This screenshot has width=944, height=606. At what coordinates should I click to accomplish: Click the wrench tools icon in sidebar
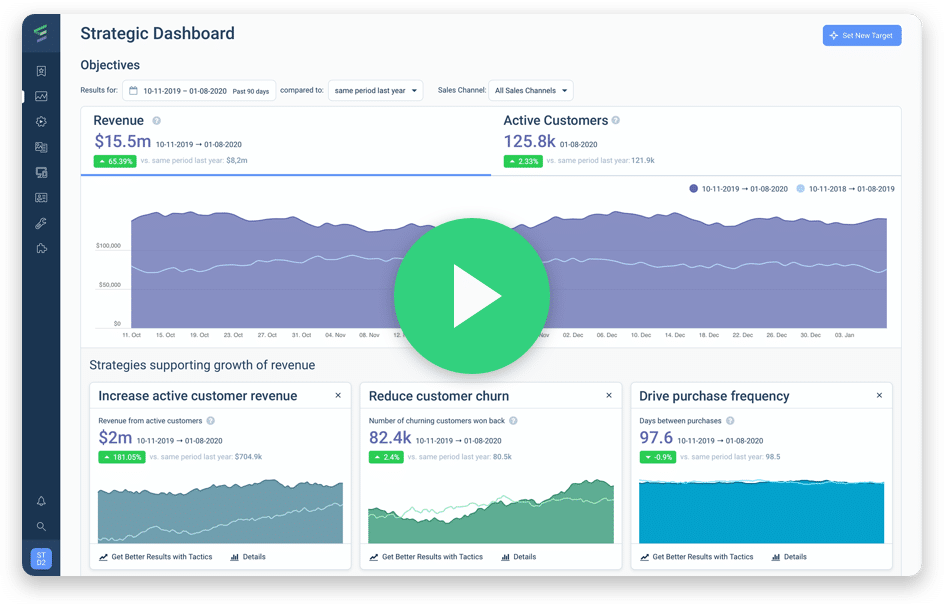(41, 223)
